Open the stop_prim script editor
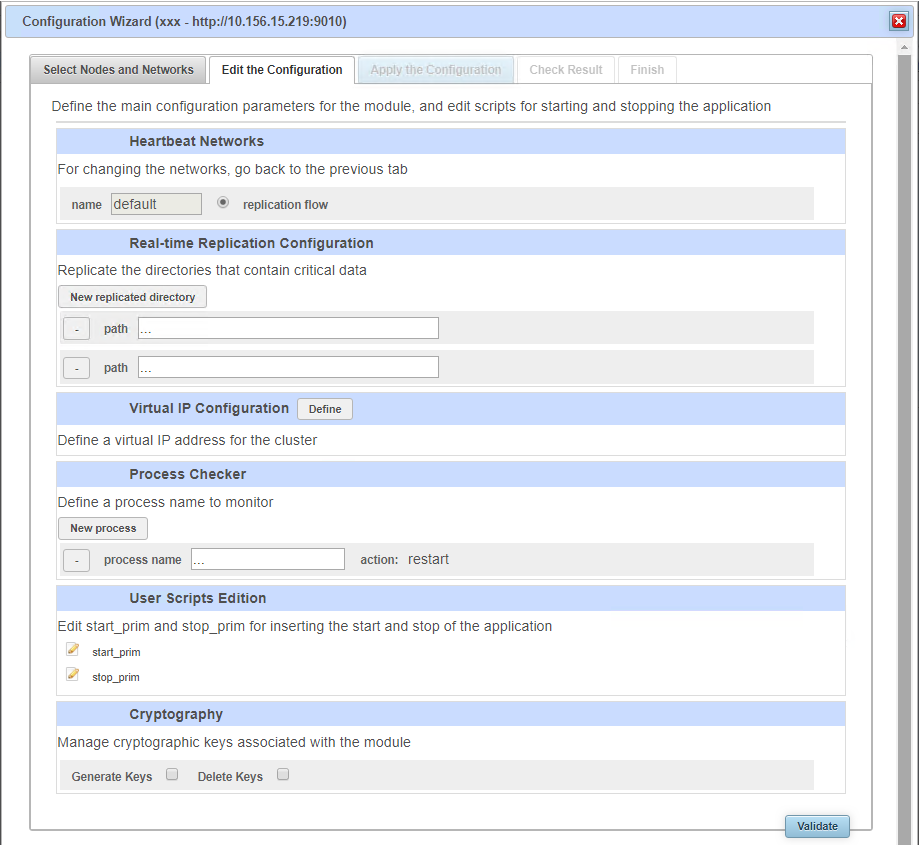 point(72,674)
